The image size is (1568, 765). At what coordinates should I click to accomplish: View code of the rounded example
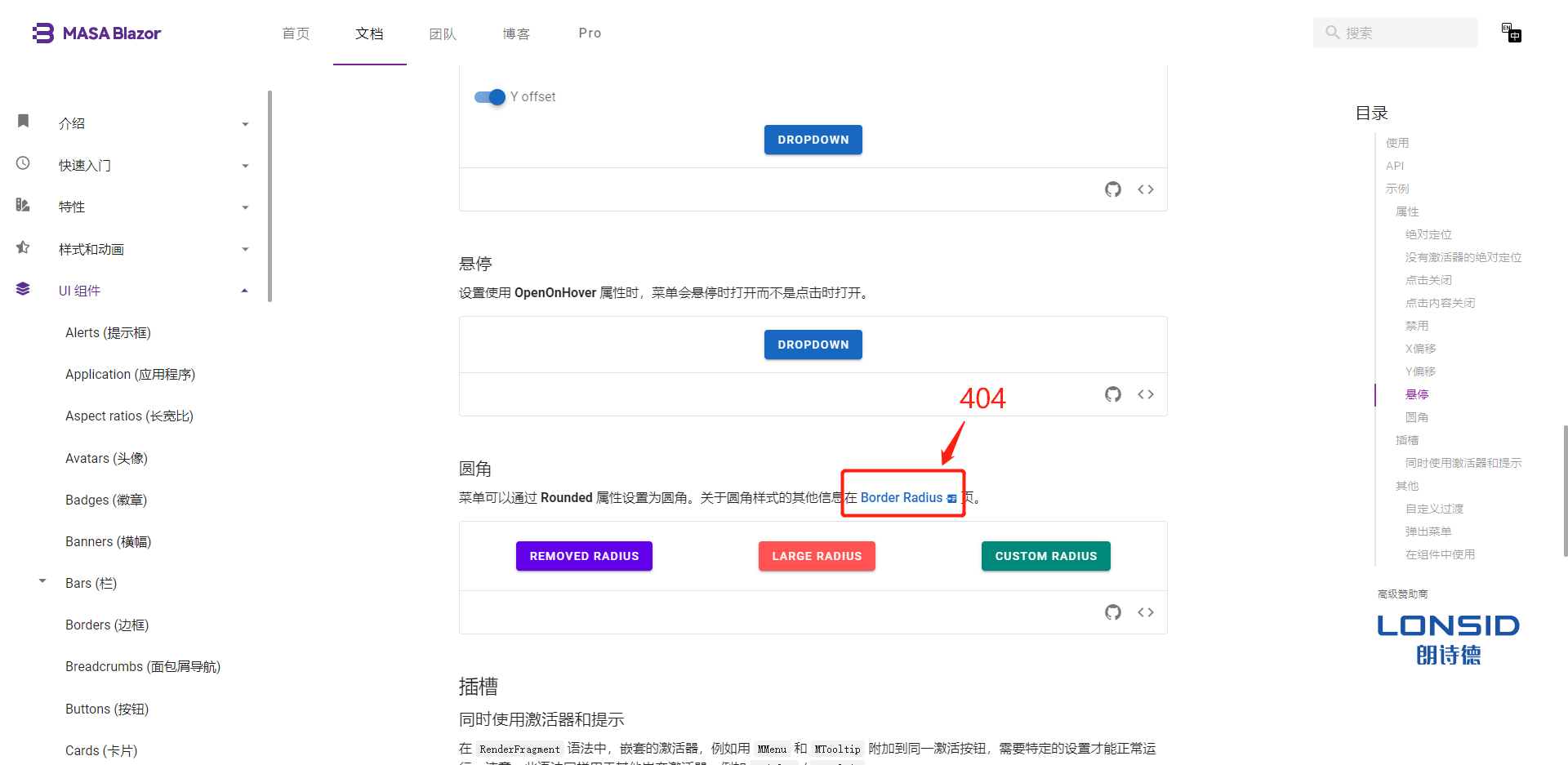1146,612
